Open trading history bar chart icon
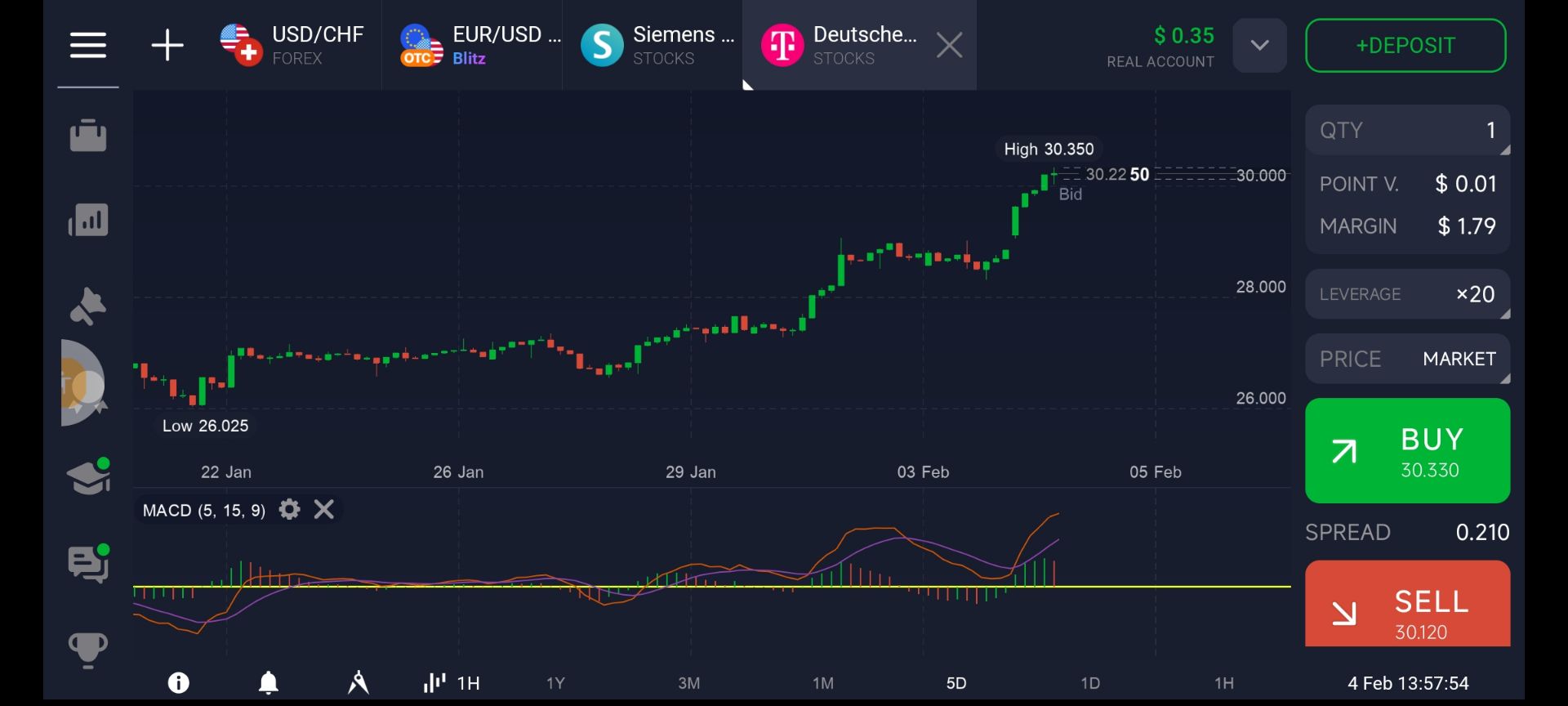Screen dimensions: 1568x706 point(88,221)
